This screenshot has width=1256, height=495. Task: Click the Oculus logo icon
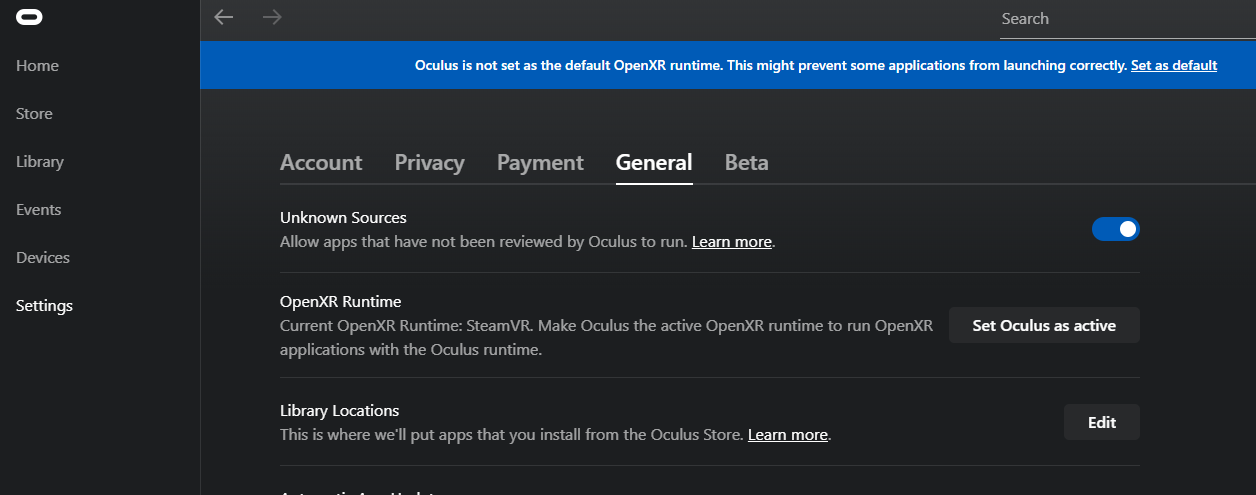coord(29,17)
